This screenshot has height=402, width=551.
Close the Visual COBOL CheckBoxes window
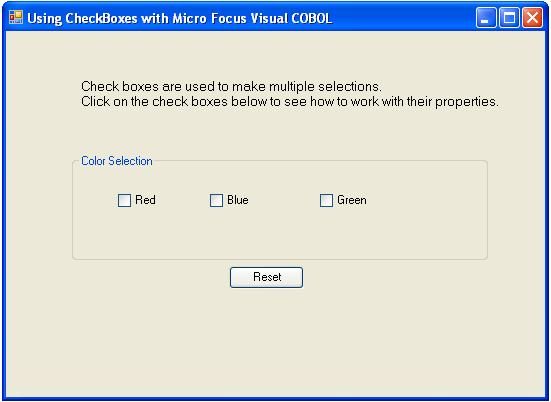532,17
